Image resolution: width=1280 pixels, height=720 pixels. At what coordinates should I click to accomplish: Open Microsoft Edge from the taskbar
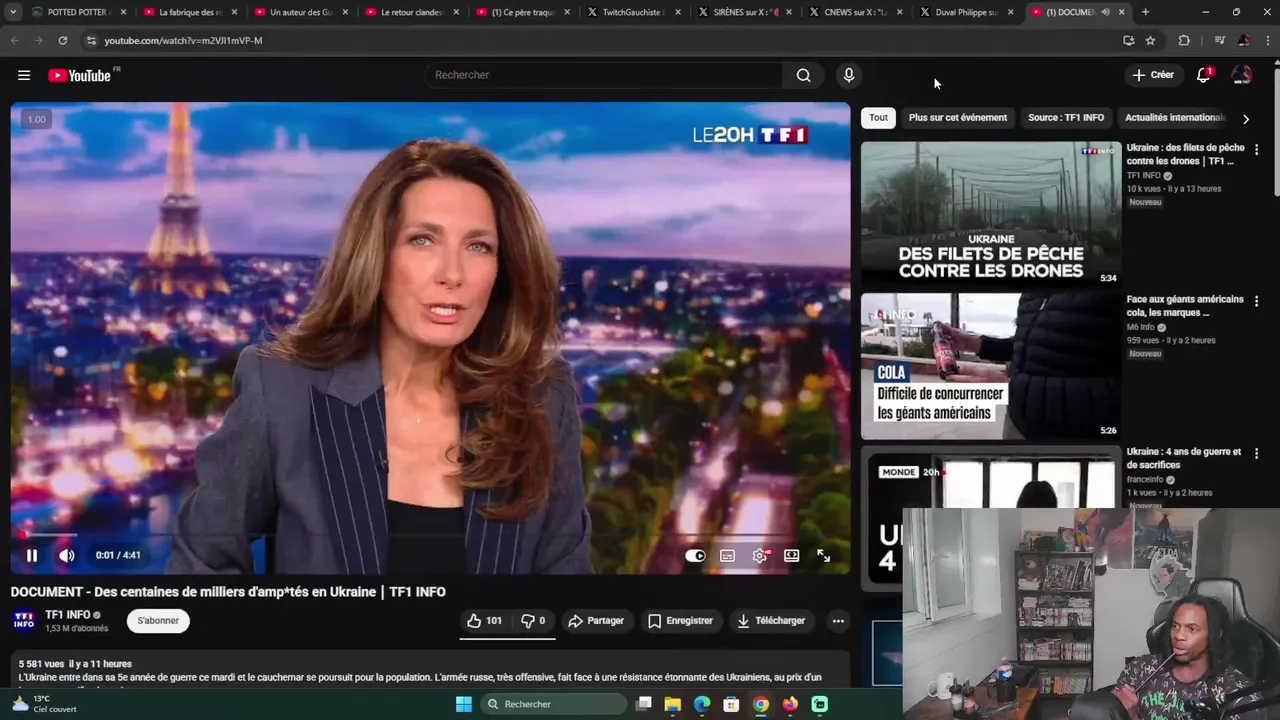(x=702, y=704)
